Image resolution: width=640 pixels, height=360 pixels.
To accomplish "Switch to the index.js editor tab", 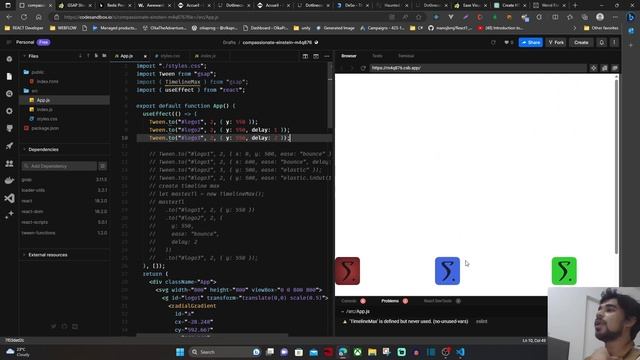I will [208, 56].
